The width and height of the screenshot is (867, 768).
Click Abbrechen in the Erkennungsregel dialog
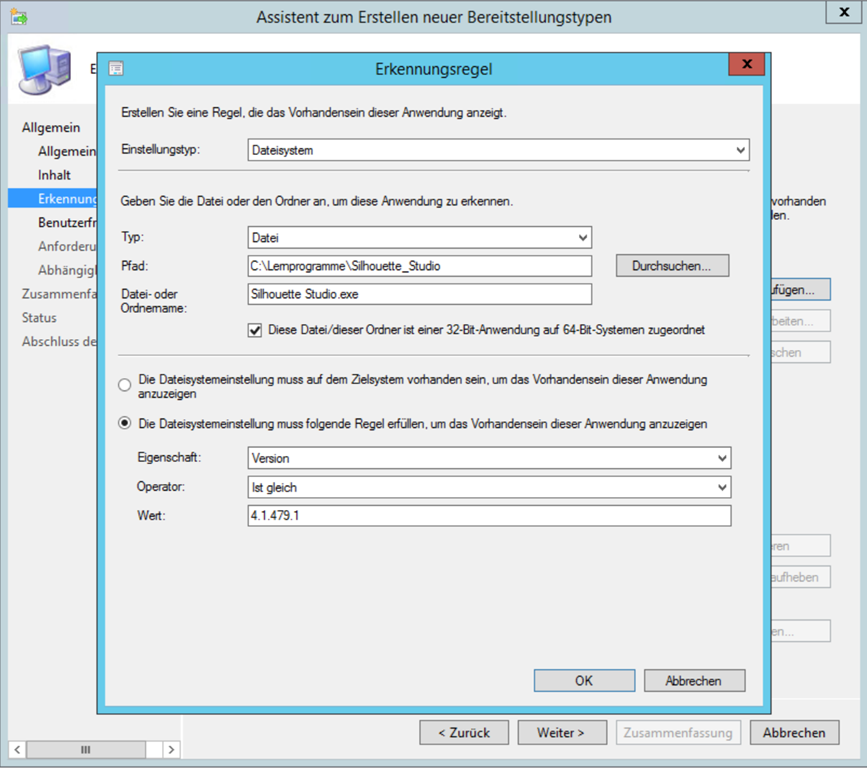(694, 680)
